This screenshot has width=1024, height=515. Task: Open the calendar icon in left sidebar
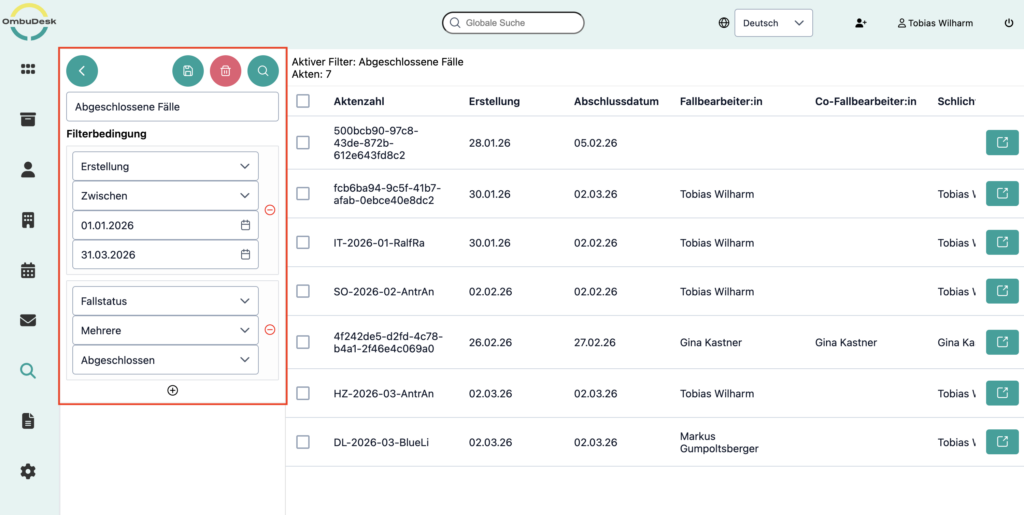coord(28,270)
